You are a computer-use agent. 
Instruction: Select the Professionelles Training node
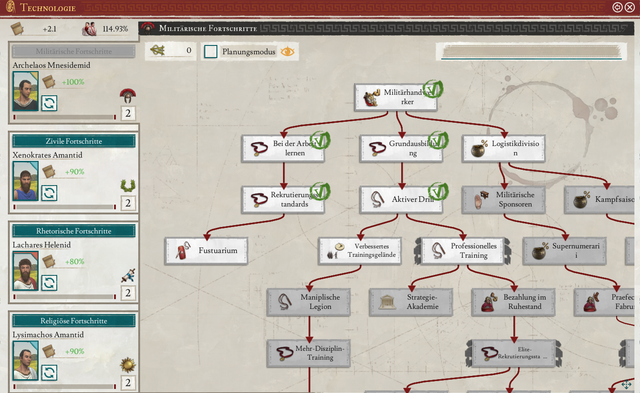(x=462, y=251)
